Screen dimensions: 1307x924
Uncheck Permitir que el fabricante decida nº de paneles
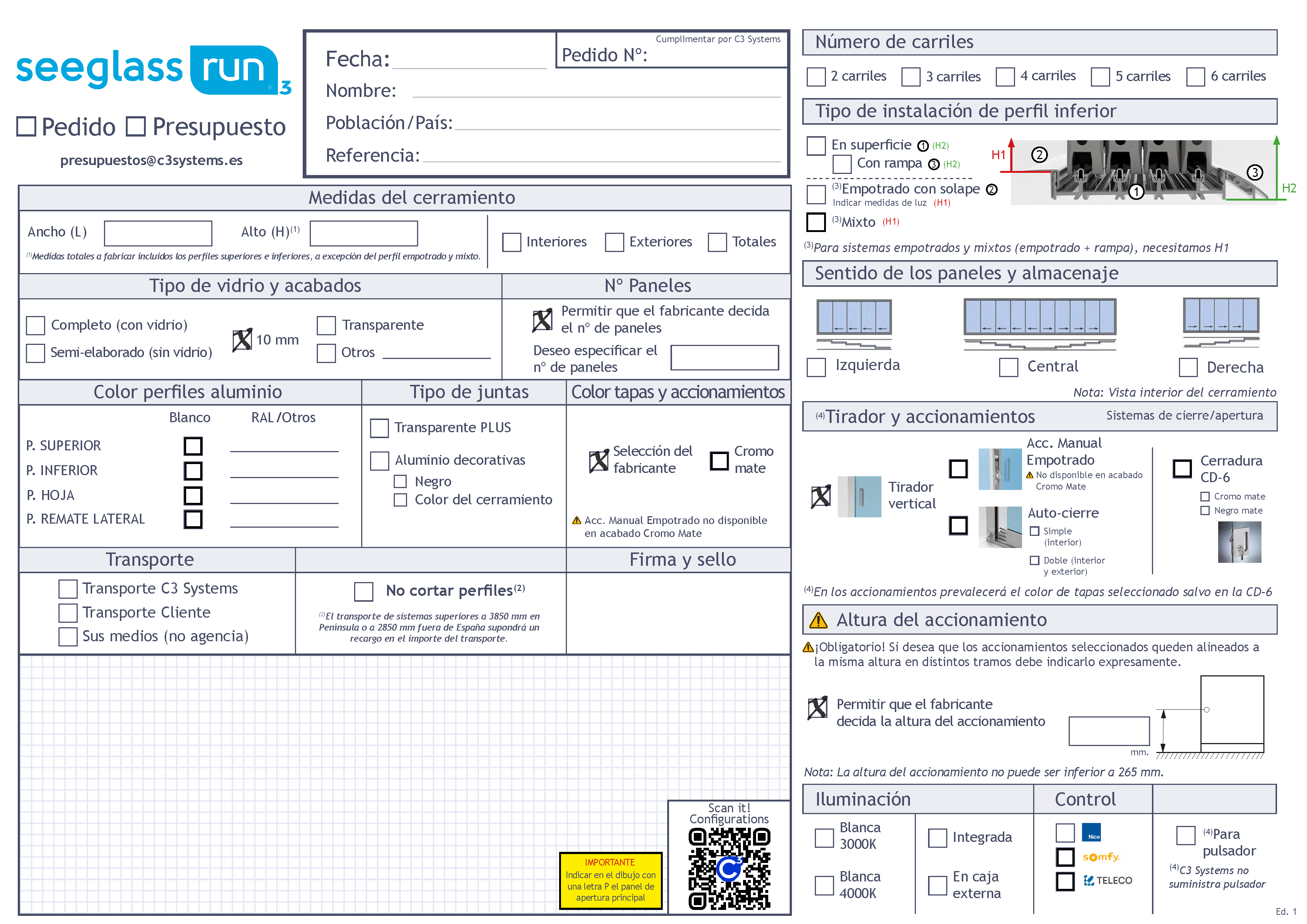click(542, 320)
